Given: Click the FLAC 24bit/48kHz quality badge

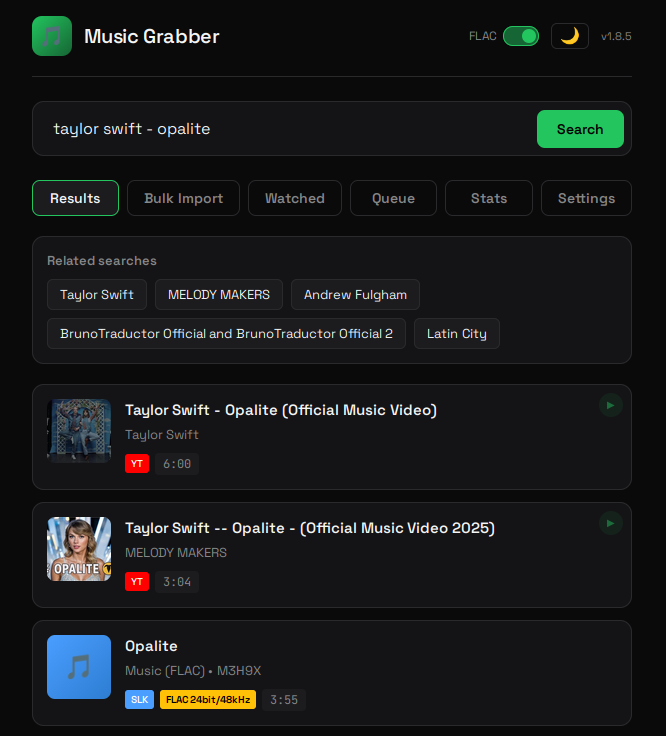Looking at the screenshot, I should [208, 700].
